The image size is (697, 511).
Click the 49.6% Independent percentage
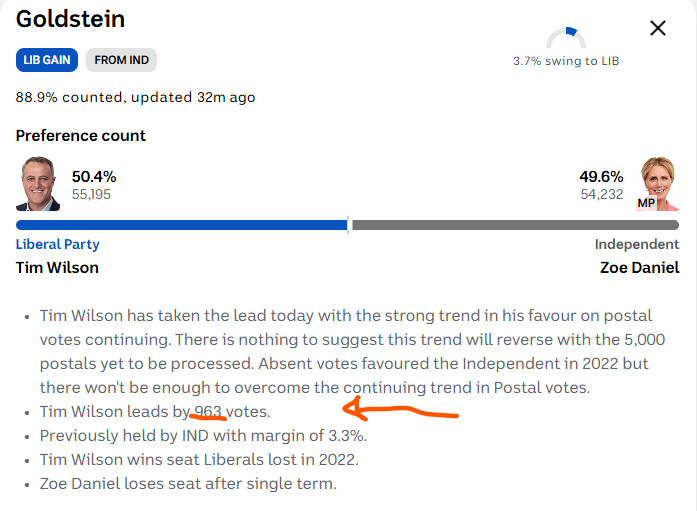tap(601, 176)
